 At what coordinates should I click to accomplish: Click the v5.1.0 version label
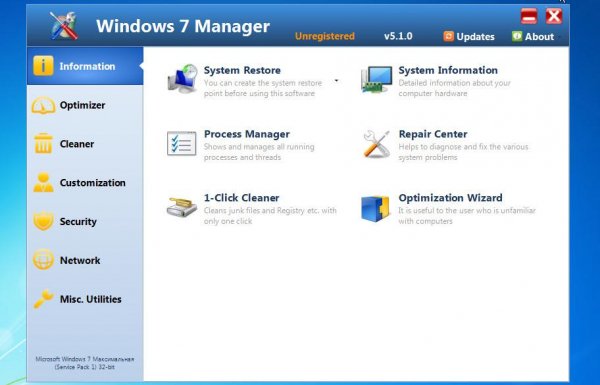point(398,36)
